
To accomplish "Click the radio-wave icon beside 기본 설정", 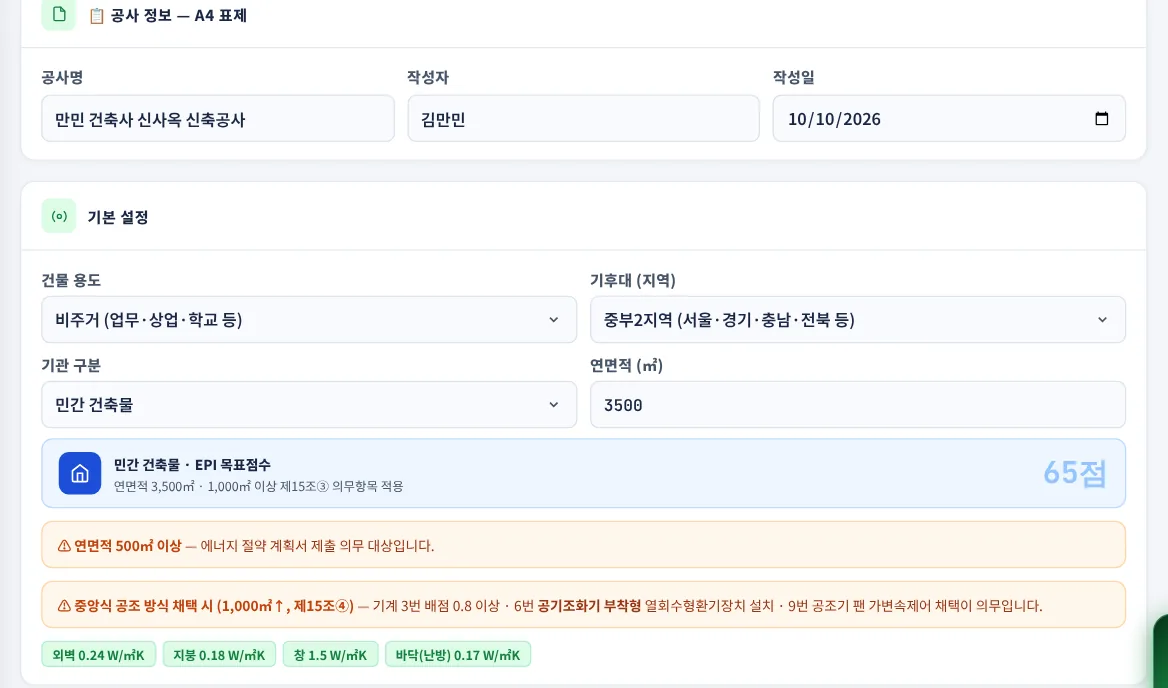I will coord(59,217).
